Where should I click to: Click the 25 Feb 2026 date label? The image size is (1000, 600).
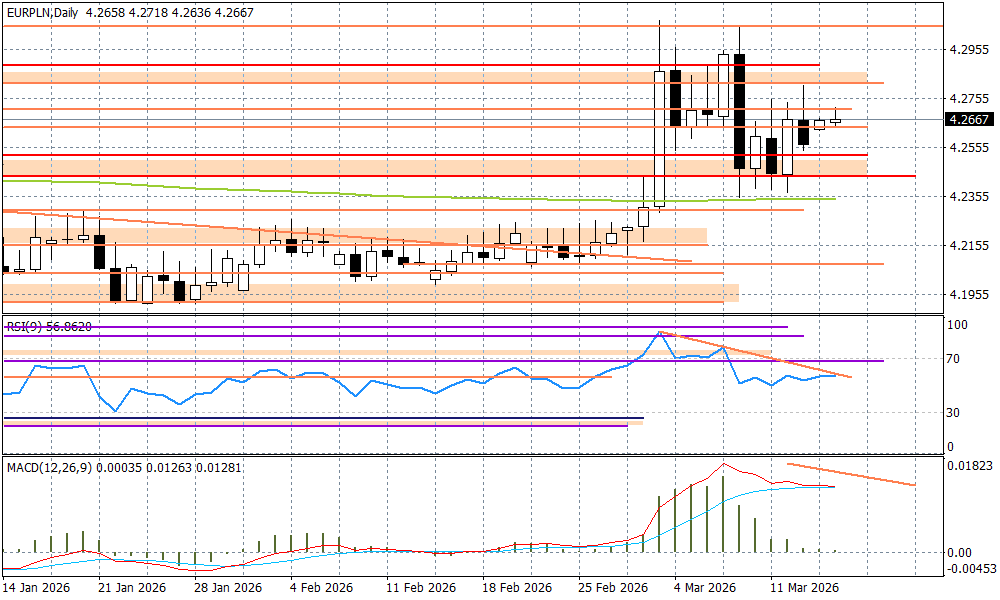610,588
